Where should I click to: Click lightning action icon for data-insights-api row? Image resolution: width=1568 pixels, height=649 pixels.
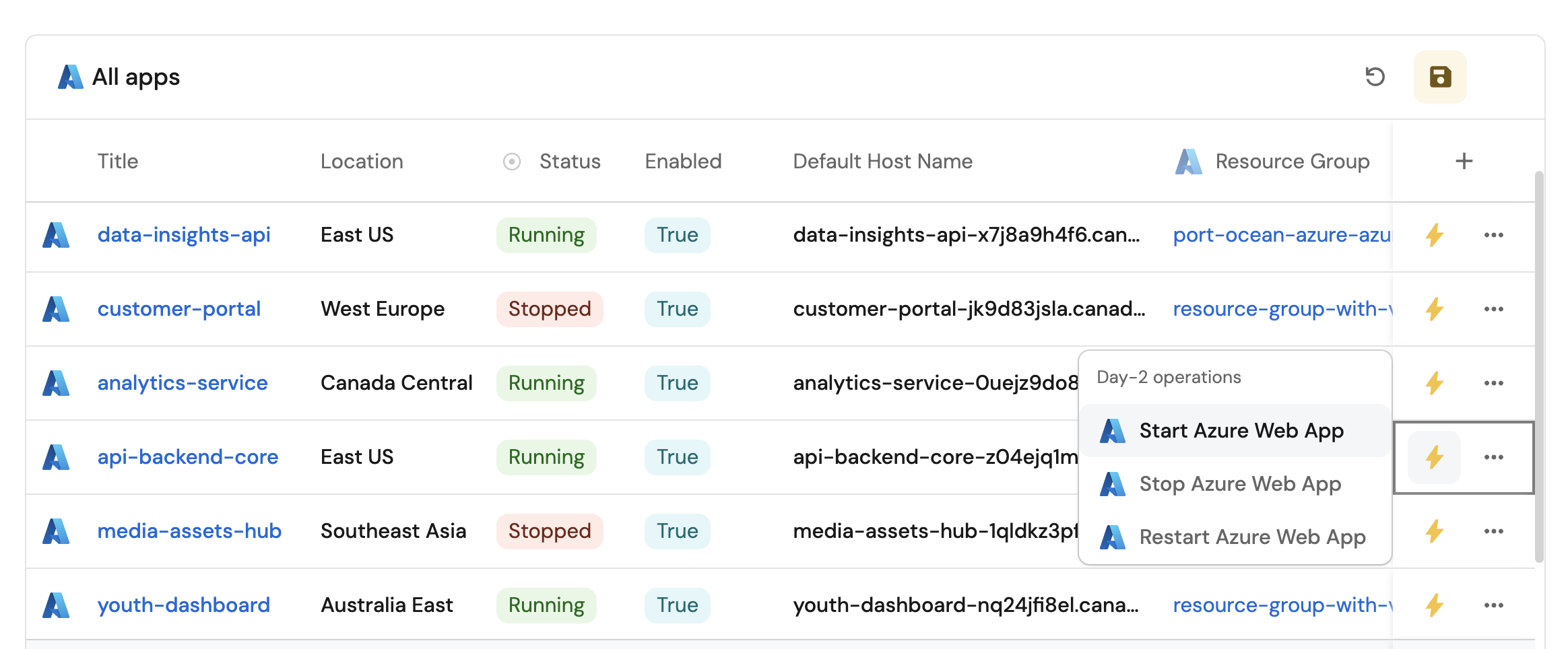[x=1434, y=235]
